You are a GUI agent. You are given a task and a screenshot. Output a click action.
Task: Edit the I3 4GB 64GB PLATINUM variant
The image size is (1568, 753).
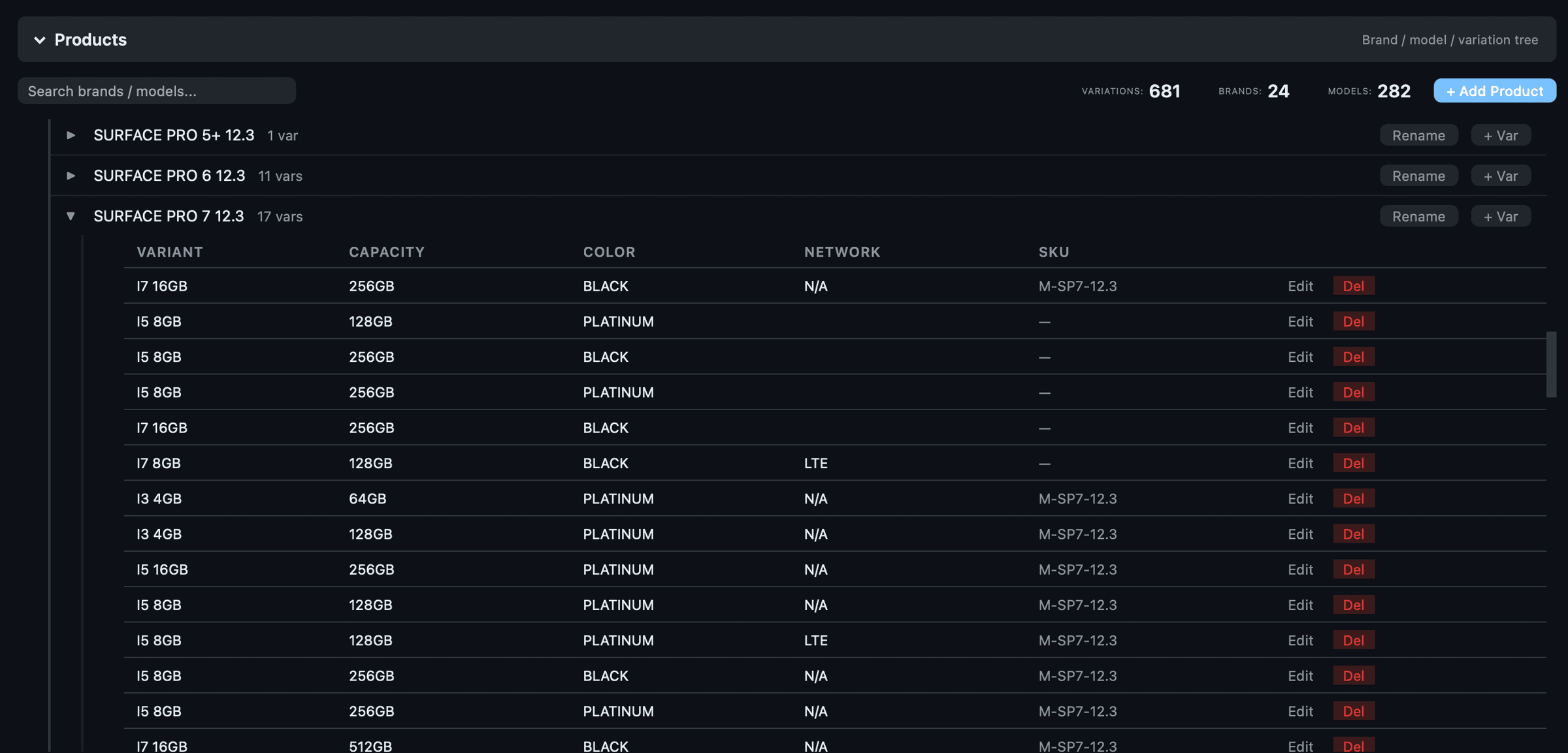pyautogui.click(x=1300, y=498)
